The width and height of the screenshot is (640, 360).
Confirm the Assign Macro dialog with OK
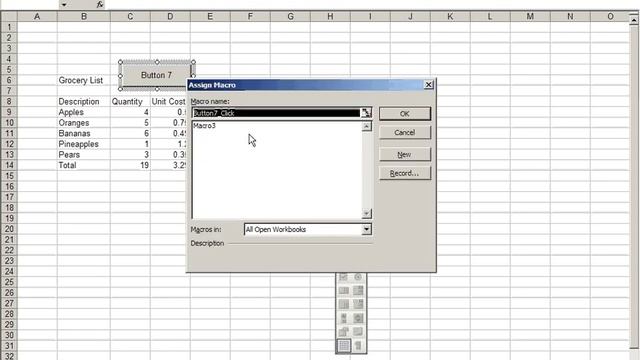[404, 113]
